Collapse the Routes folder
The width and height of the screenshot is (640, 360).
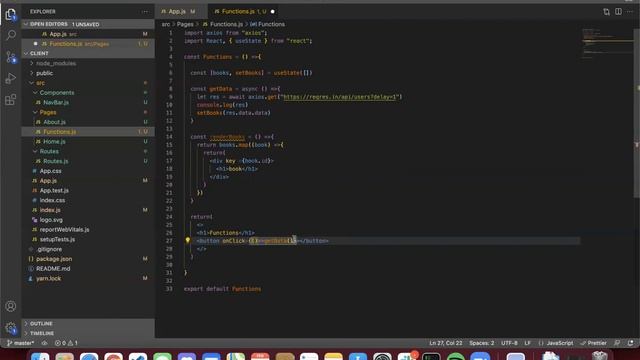click(49, 151)
